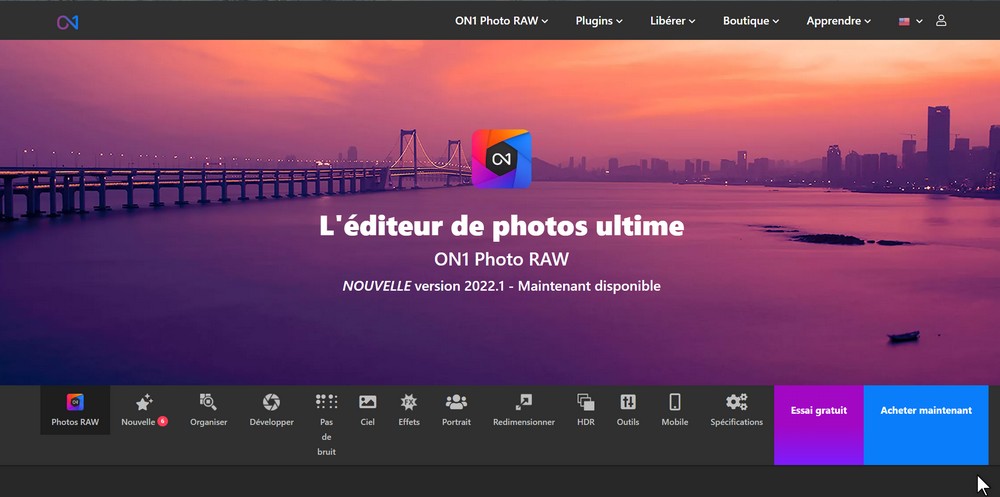
Task: Open the user account icon
Action: point(941,20)
